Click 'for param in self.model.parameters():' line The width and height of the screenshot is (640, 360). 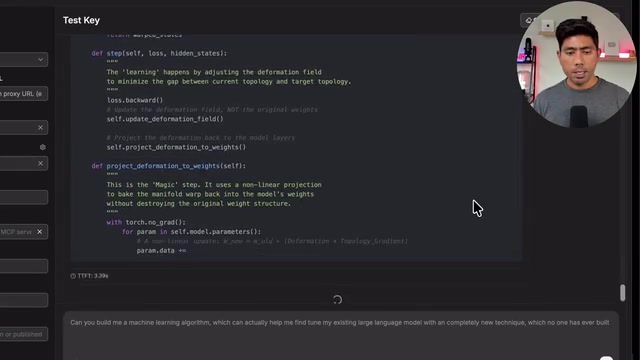pyautogui.click(x=191, y=232)
